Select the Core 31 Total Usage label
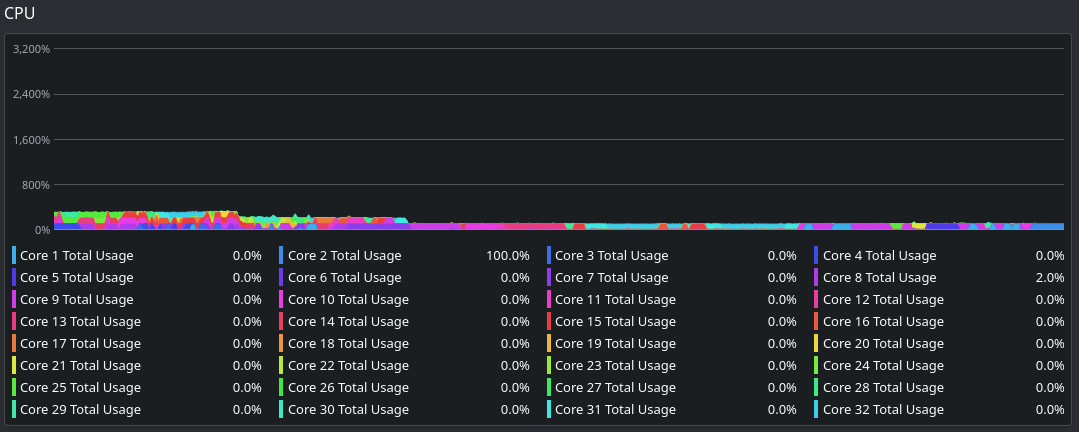The image size is (1079, 432). pos(615,409)
